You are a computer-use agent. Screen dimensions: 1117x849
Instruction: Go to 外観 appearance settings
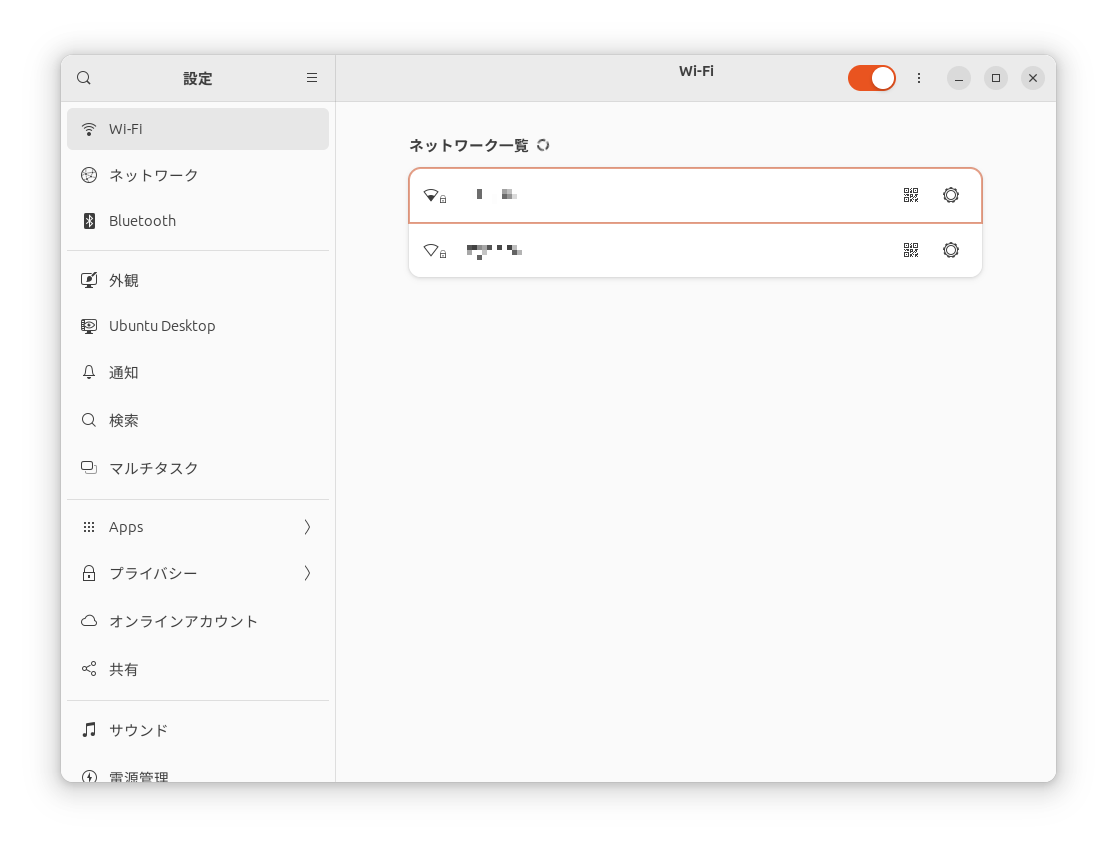pos(198,281)
